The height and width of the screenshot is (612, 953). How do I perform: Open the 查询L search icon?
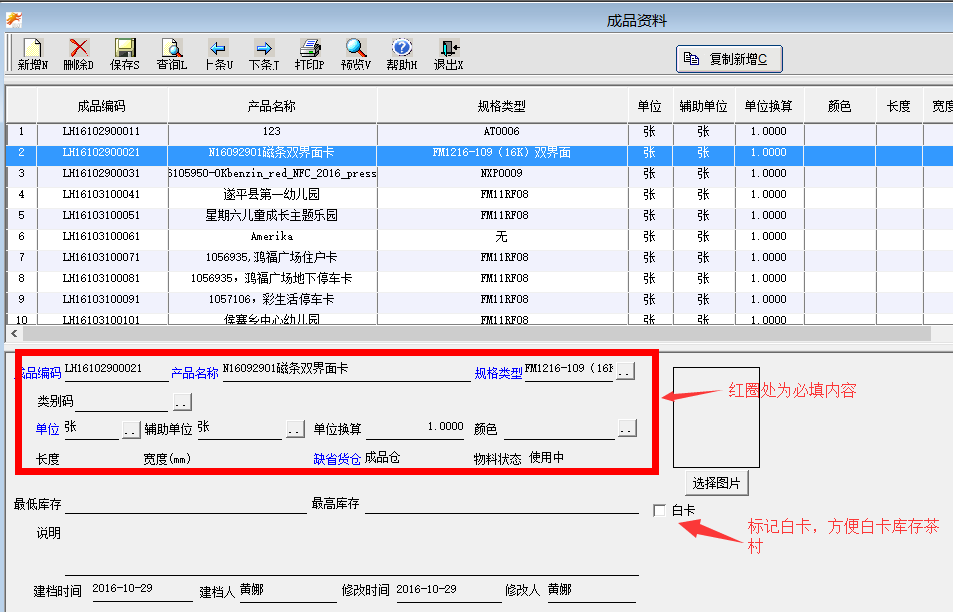(171, 54)
